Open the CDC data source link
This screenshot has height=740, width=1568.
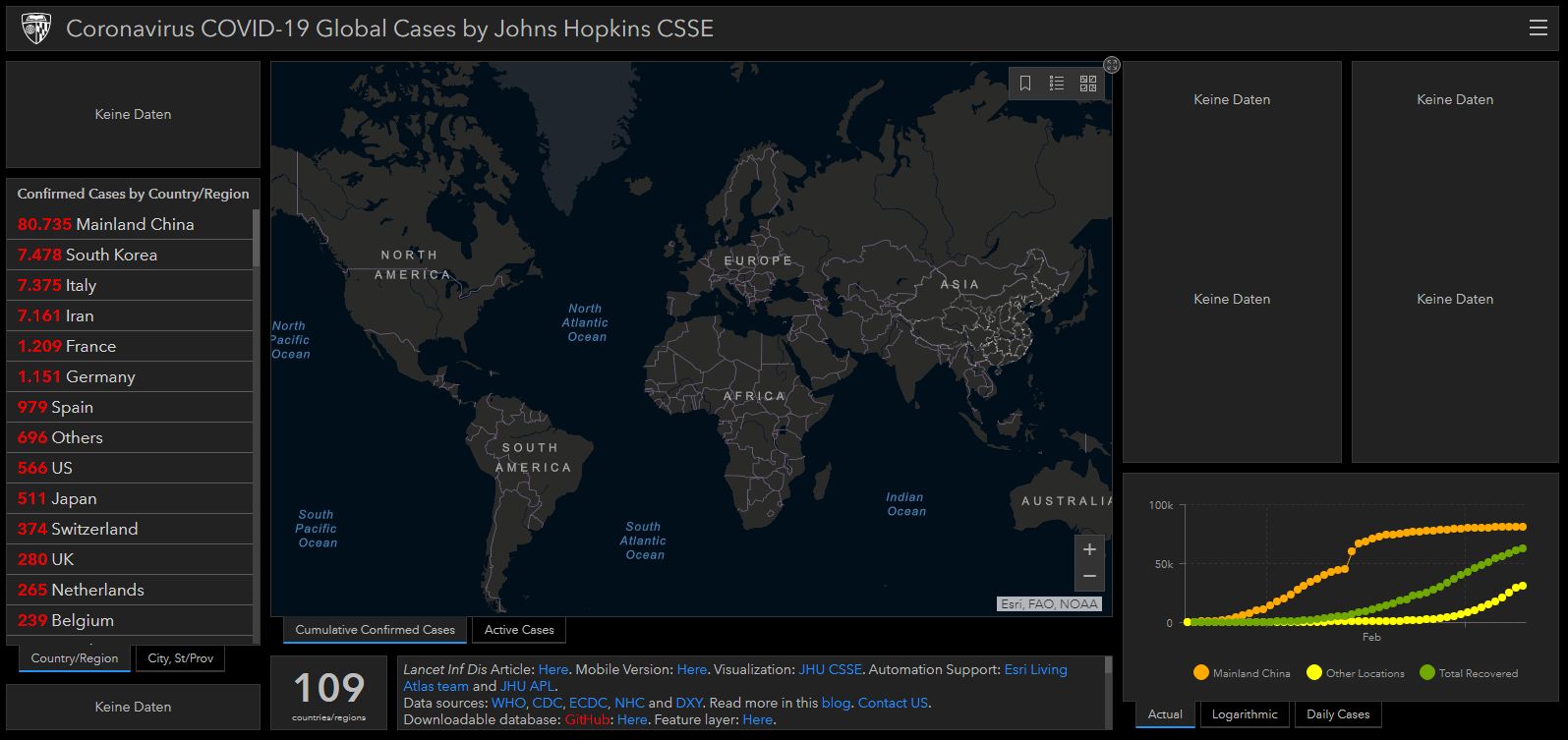click(x=547, y=703)
